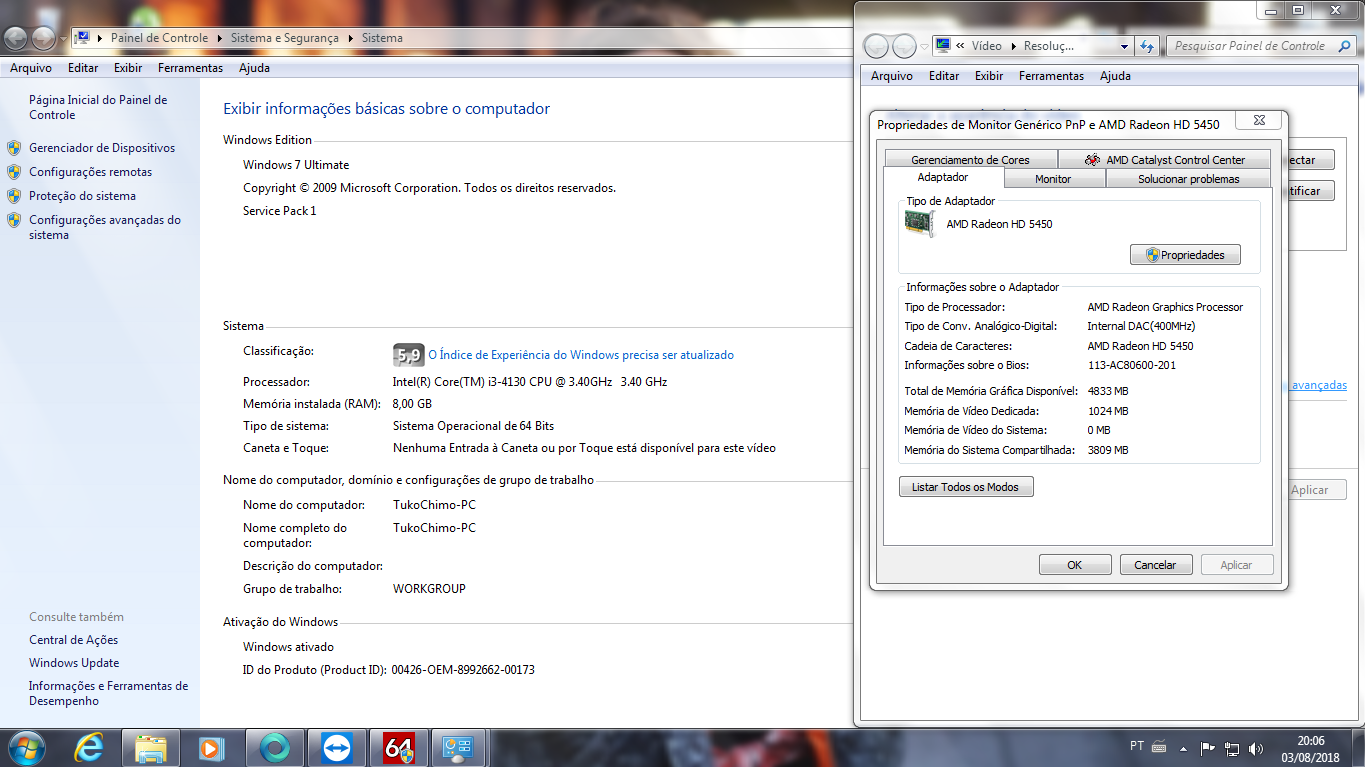Open the volume speaker icon
Viewport: 1365px width, 767px height.
click(1256, 748)
